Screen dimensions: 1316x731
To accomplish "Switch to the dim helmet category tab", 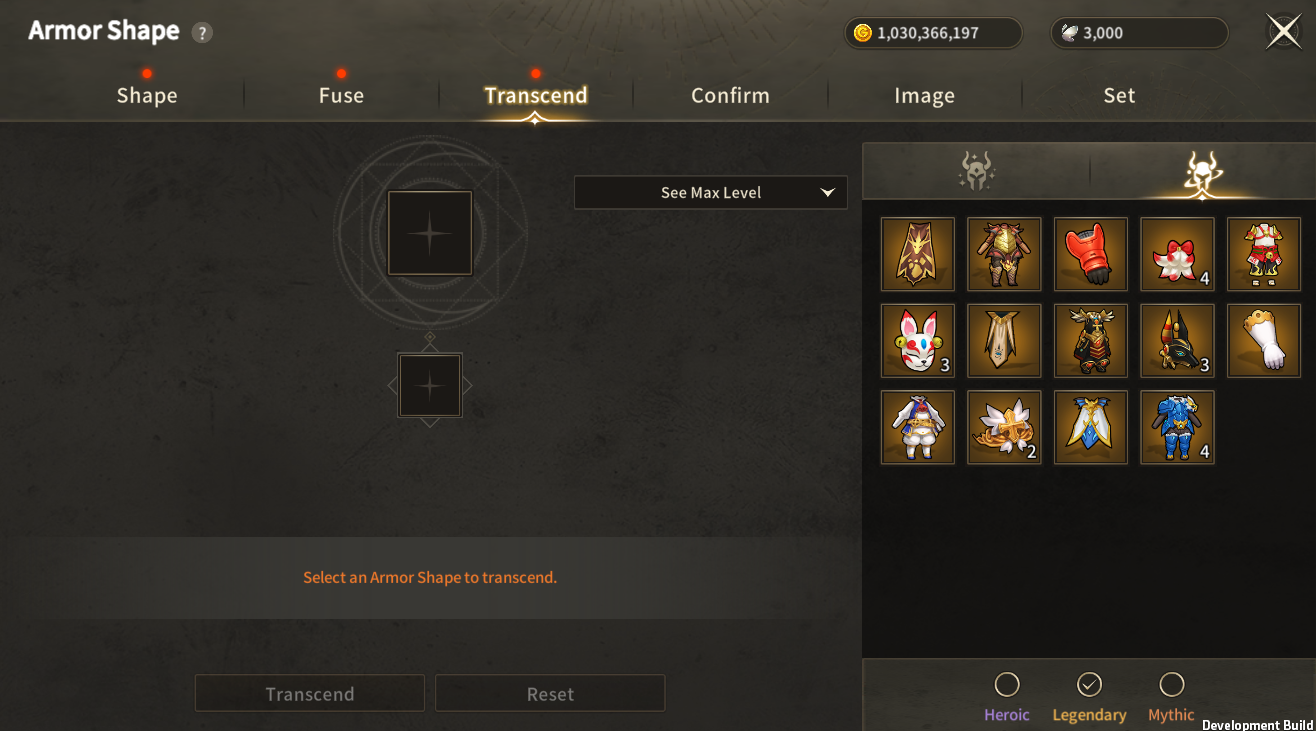I will tap(975, 171).
